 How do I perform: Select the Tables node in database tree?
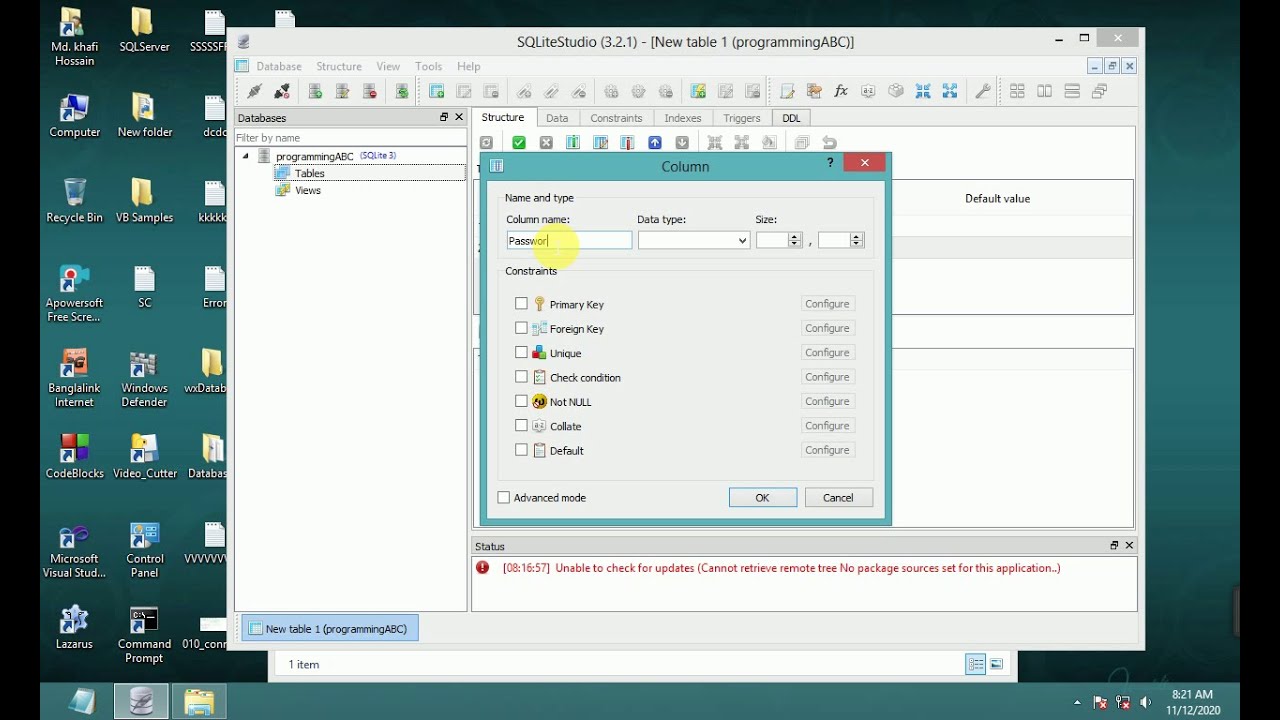309,174
